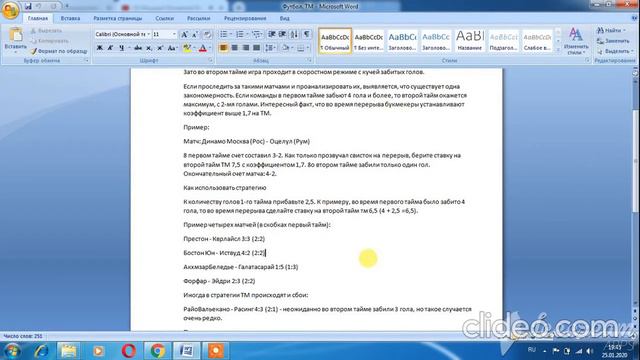The image size is (640, 360).
Task: Open Replace (Заменить) dialog
Action: click(613, 41)
